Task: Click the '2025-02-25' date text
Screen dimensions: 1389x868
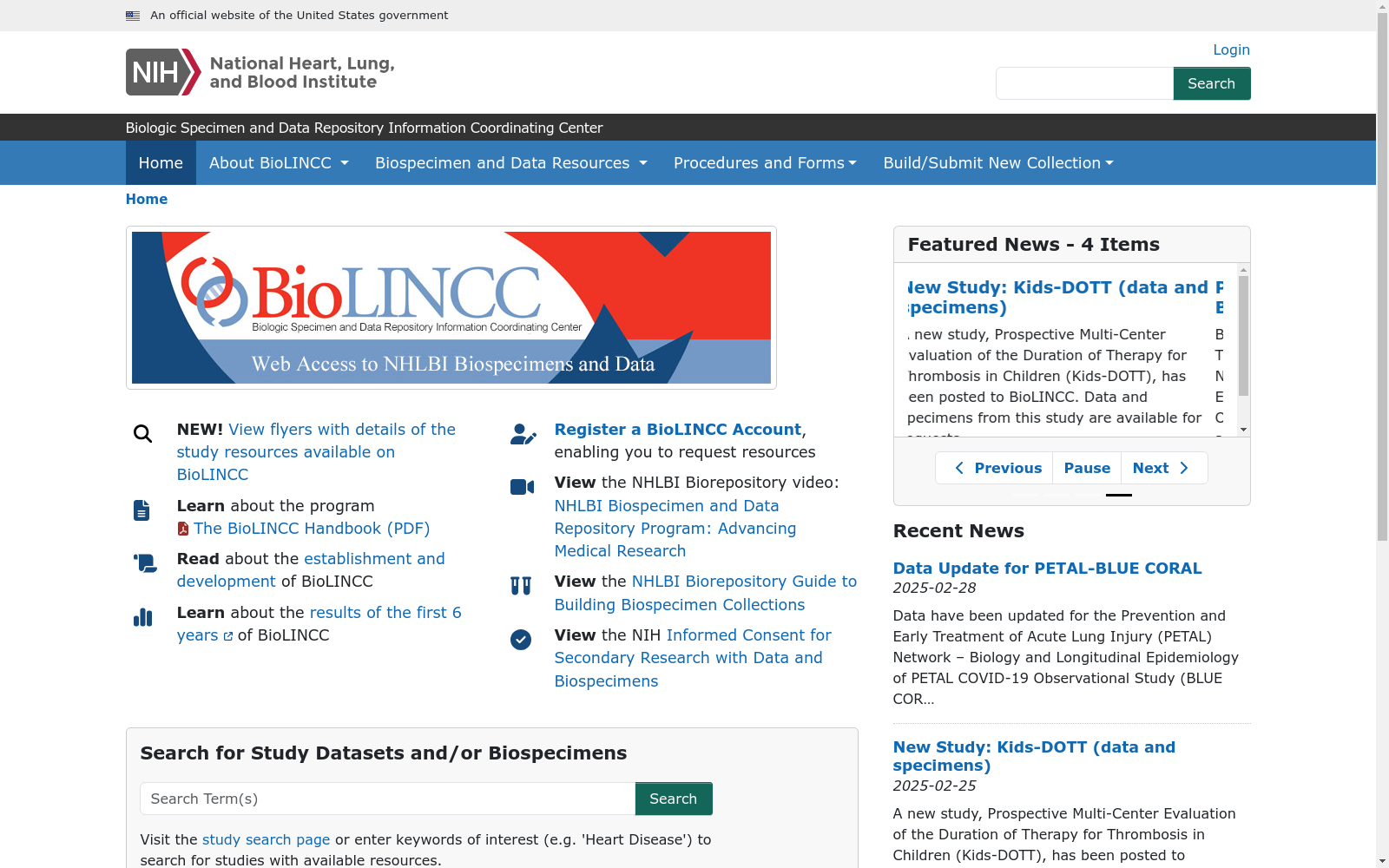Action: (935, 786)
